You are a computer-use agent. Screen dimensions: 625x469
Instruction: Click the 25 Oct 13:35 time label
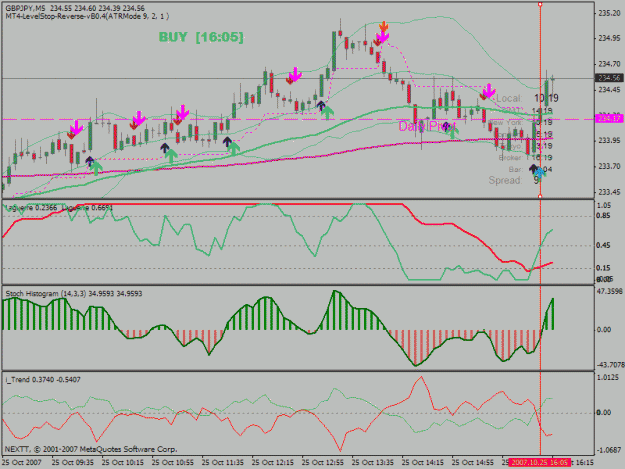point(372,463)
